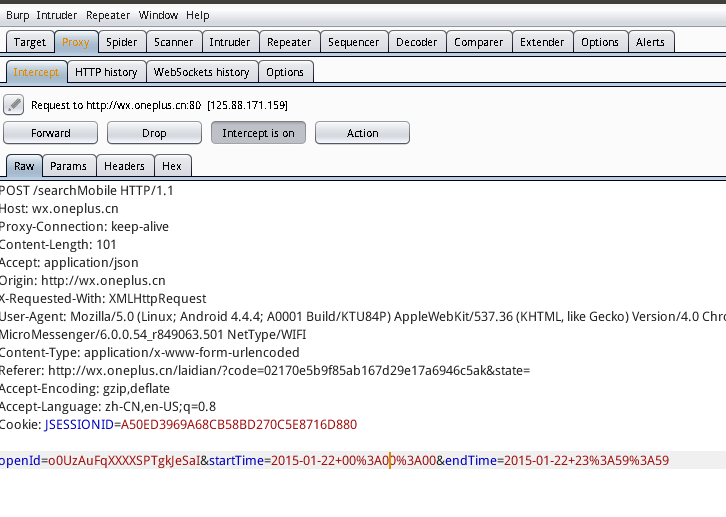726x517 pixels.
Task: Open the Intruder menu in menu bar
Action: pyautogui.click(x=56, y=15)
